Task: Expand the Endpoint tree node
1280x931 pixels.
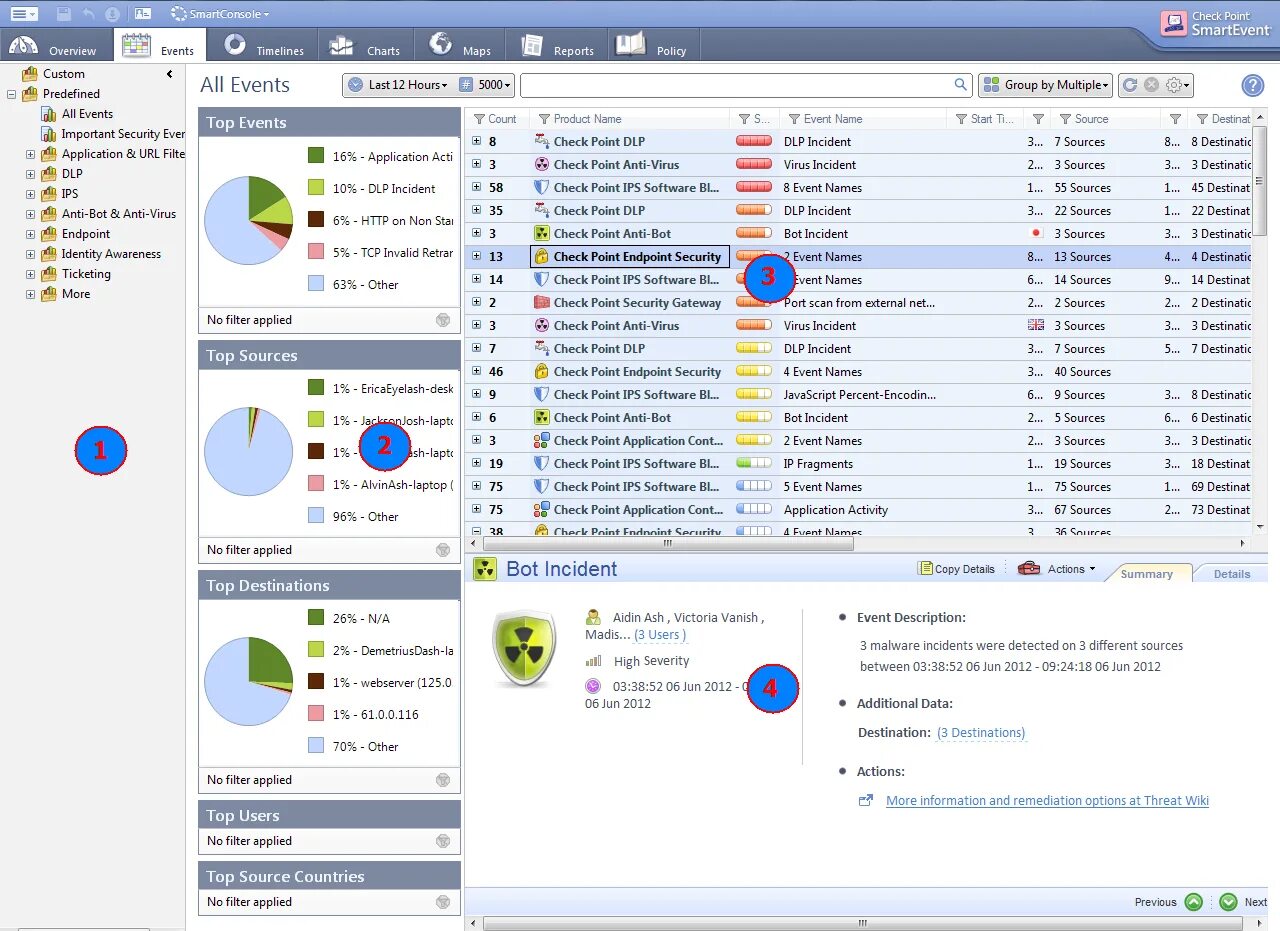Action: [31, 234]
